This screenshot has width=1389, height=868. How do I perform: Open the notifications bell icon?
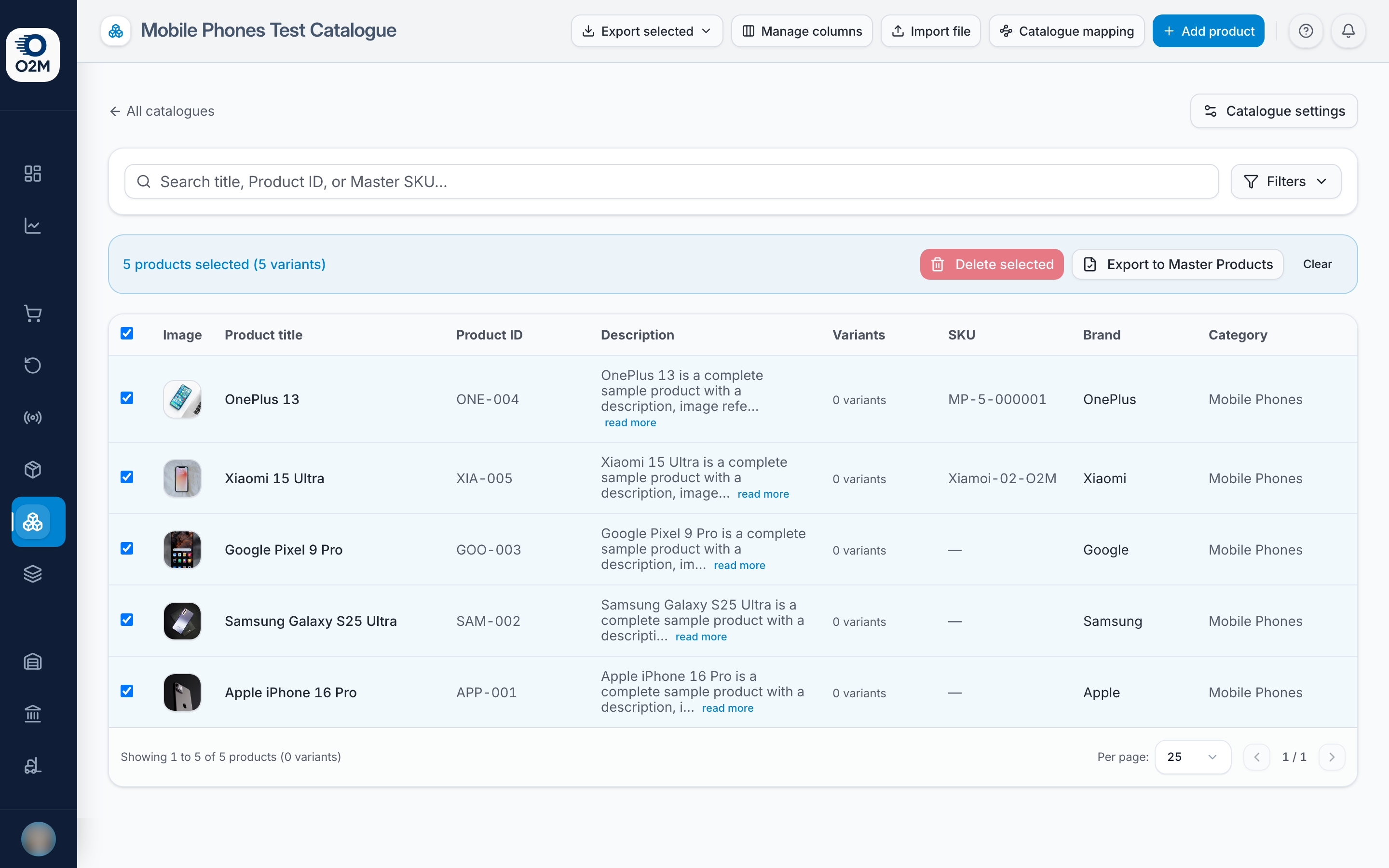1348,31
